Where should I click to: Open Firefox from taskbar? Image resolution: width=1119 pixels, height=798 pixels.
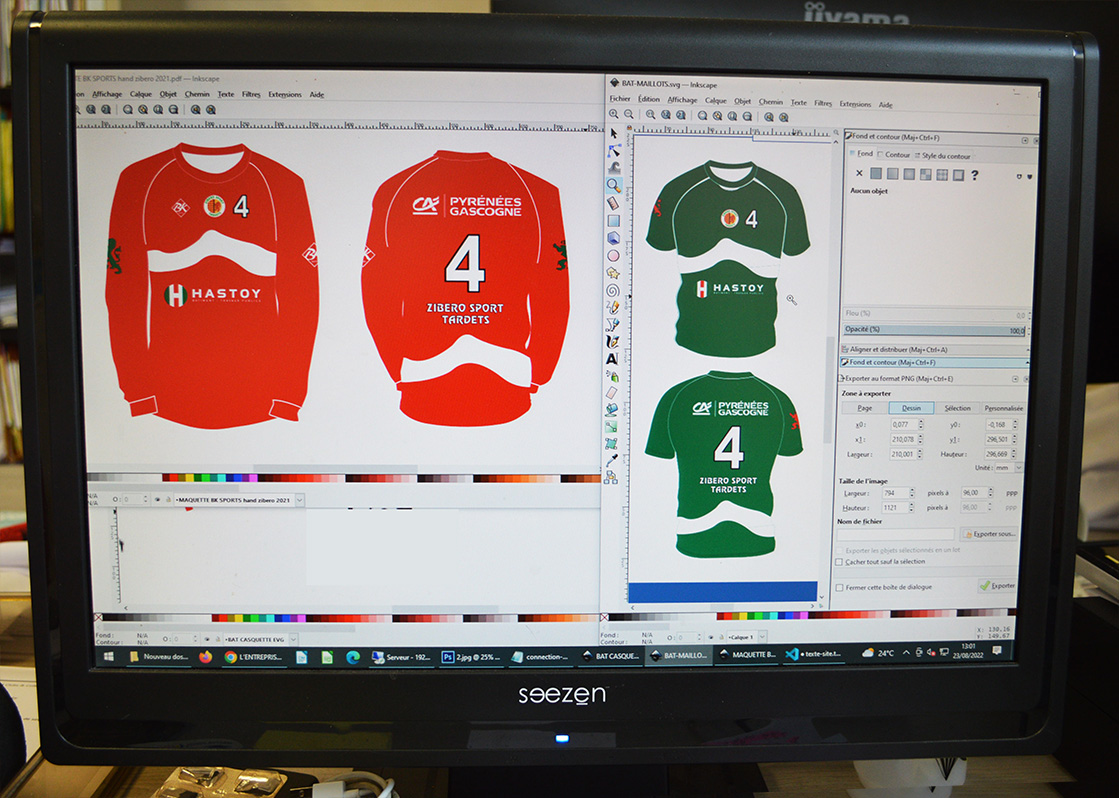(206, 657)
